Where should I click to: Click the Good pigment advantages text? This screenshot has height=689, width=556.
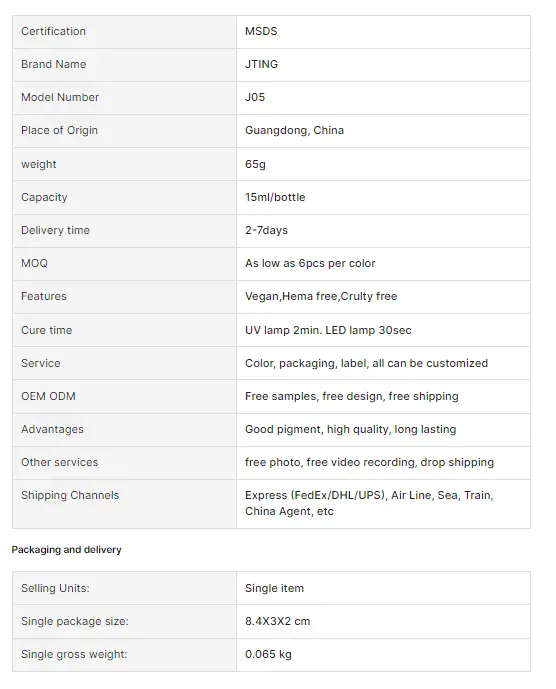pyautogui.click(x=351, y=429)
